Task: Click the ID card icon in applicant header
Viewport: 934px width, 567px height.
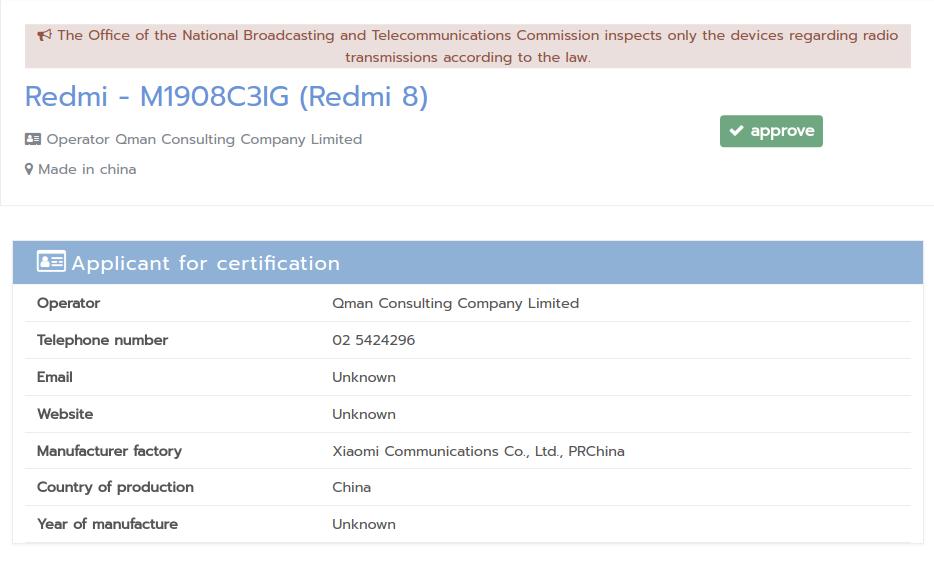Action: [x=51, y=262]
